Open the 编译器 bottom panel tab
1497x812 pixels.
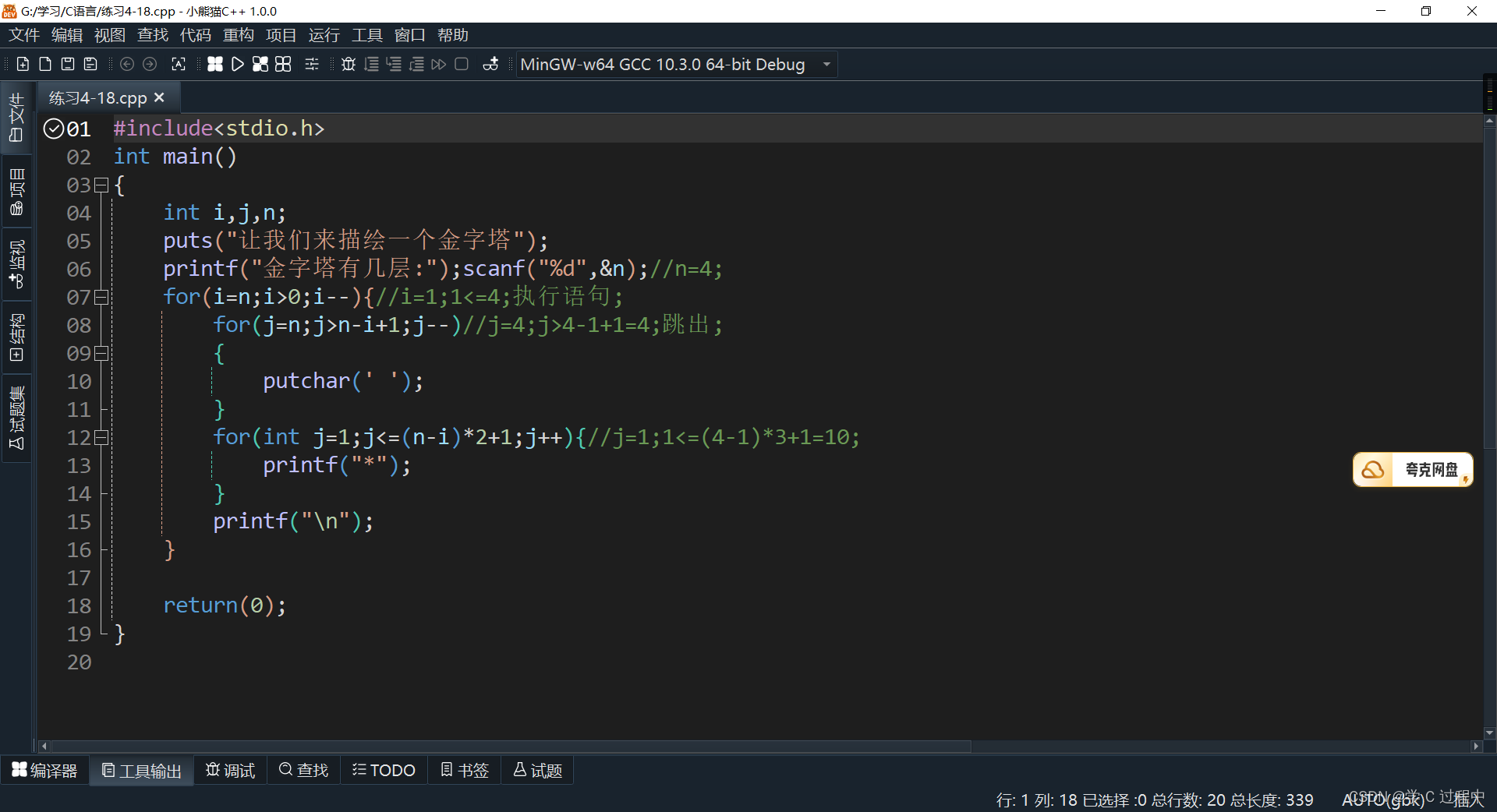click(x=44, y=770)
